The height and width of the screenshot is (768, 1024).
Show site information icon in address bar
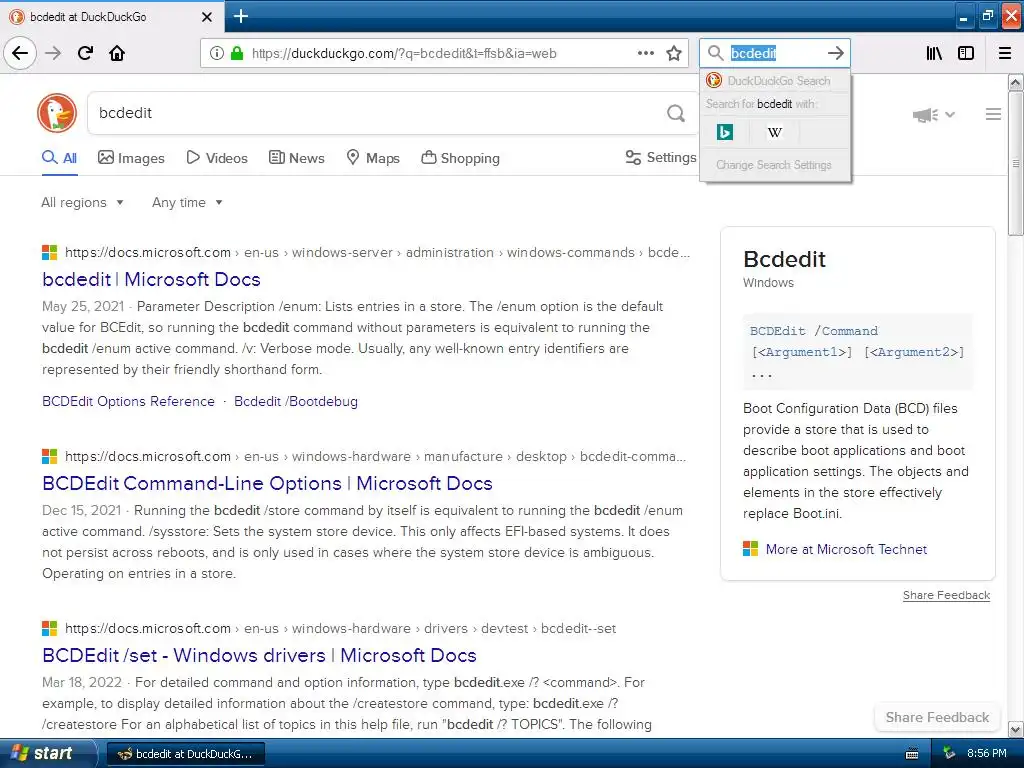(217, 53)
